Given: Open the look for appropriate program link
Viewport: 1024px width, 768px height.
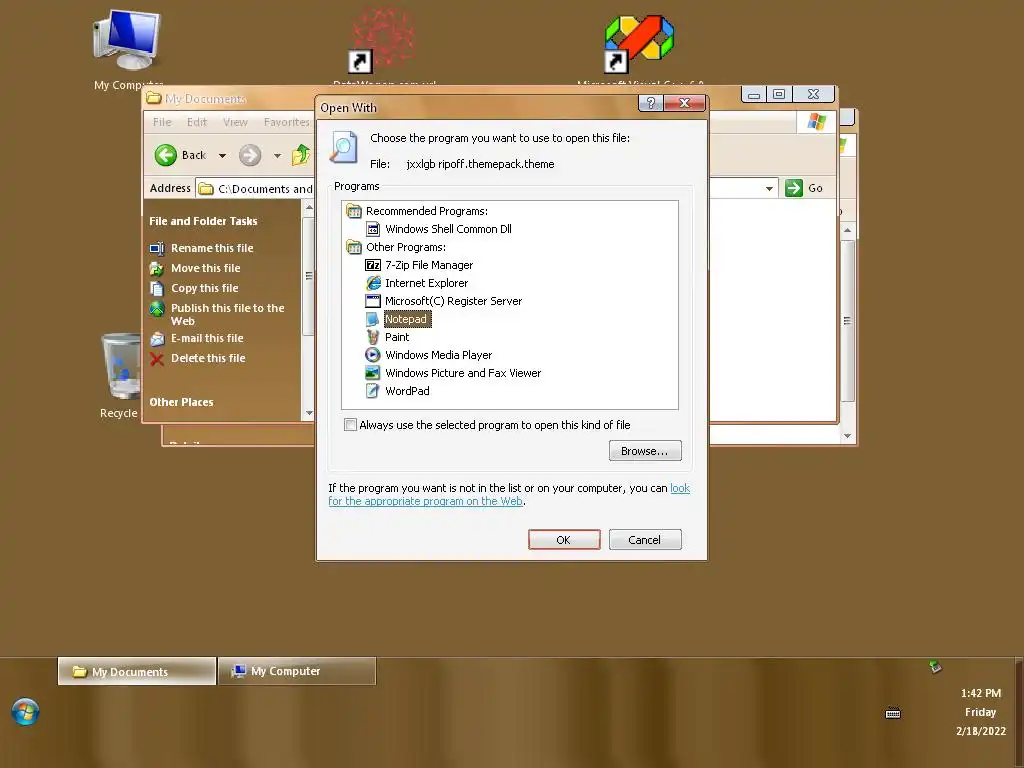Looking at the screenshot, I should (509, 495).
